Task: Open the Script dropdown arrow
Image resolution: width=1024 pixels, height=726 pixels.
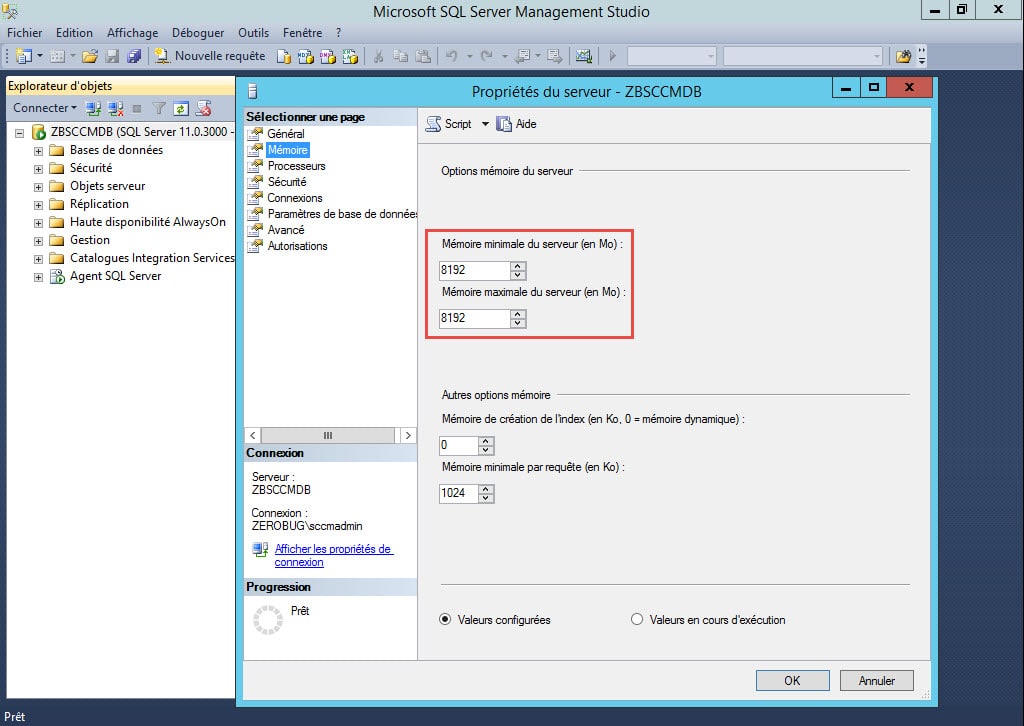Action: point(485,124)
